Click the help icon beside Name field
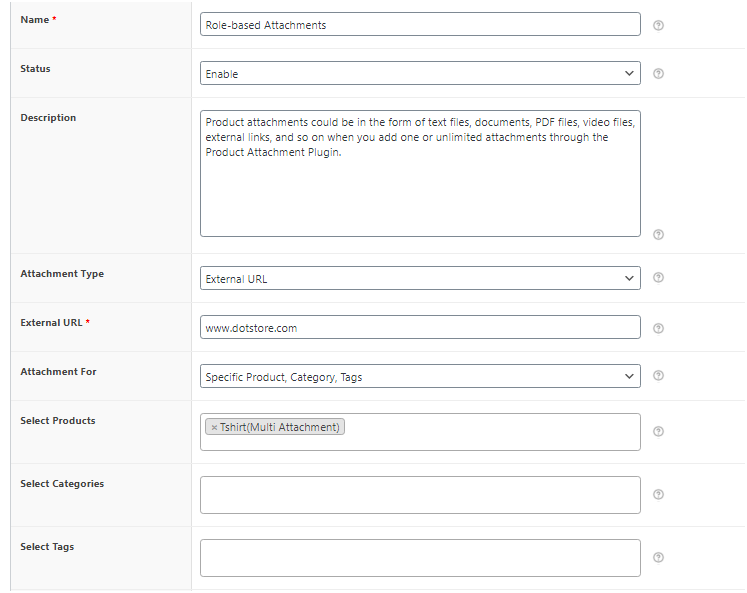The width and height of the screenshot is (747, 593). pos(658,25)
